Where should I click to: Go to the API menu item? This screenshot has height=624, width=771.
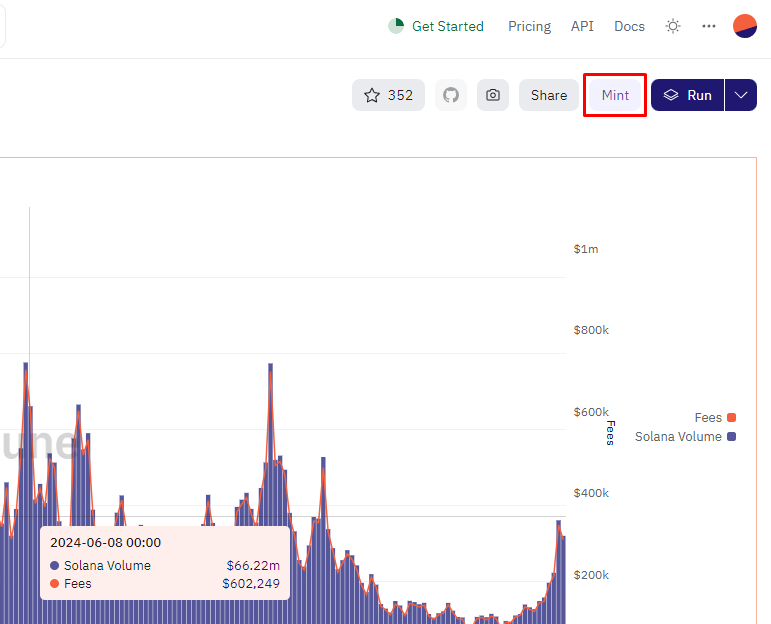click(582, 26)
